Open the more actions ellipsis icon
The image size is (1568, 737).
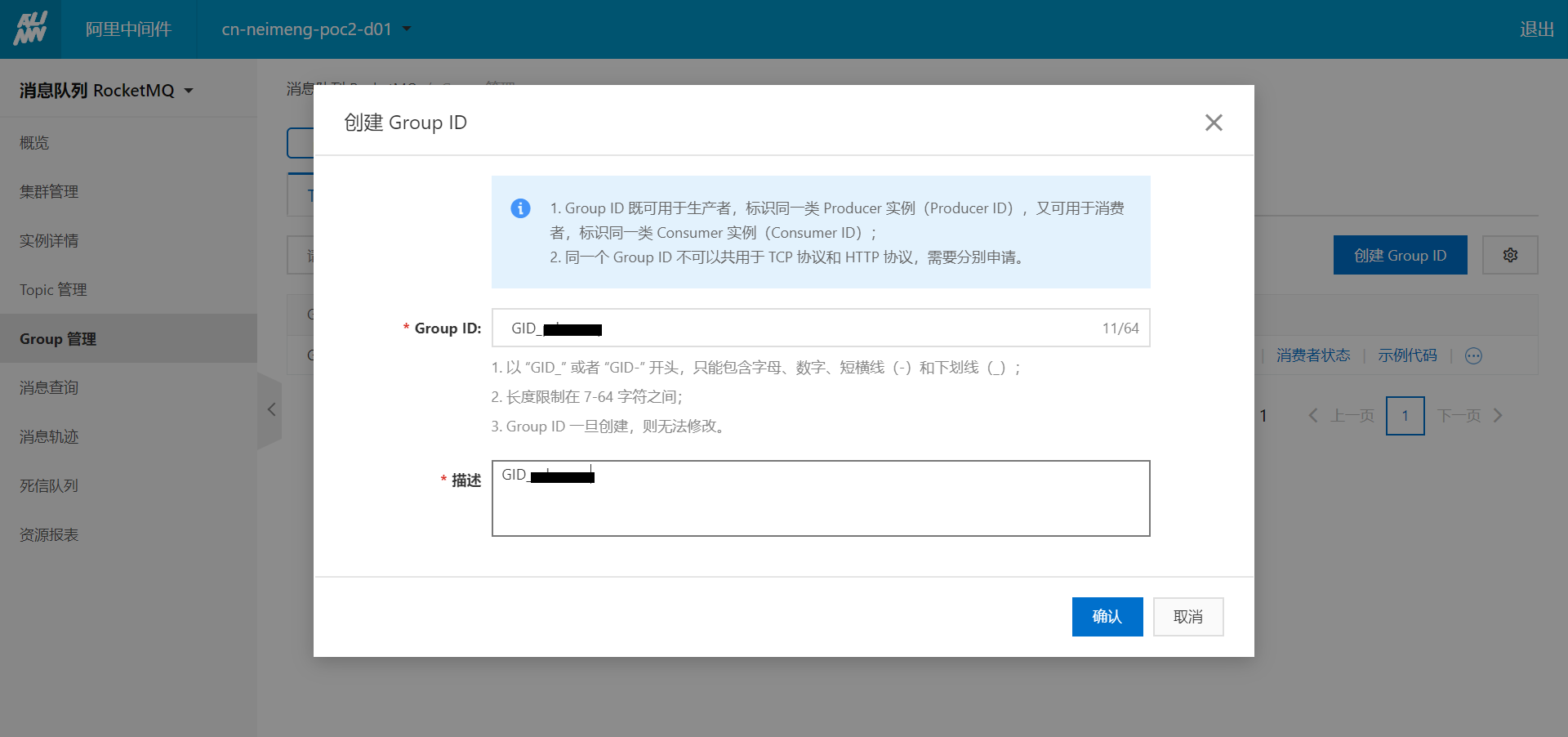(x=1473, y=355)
